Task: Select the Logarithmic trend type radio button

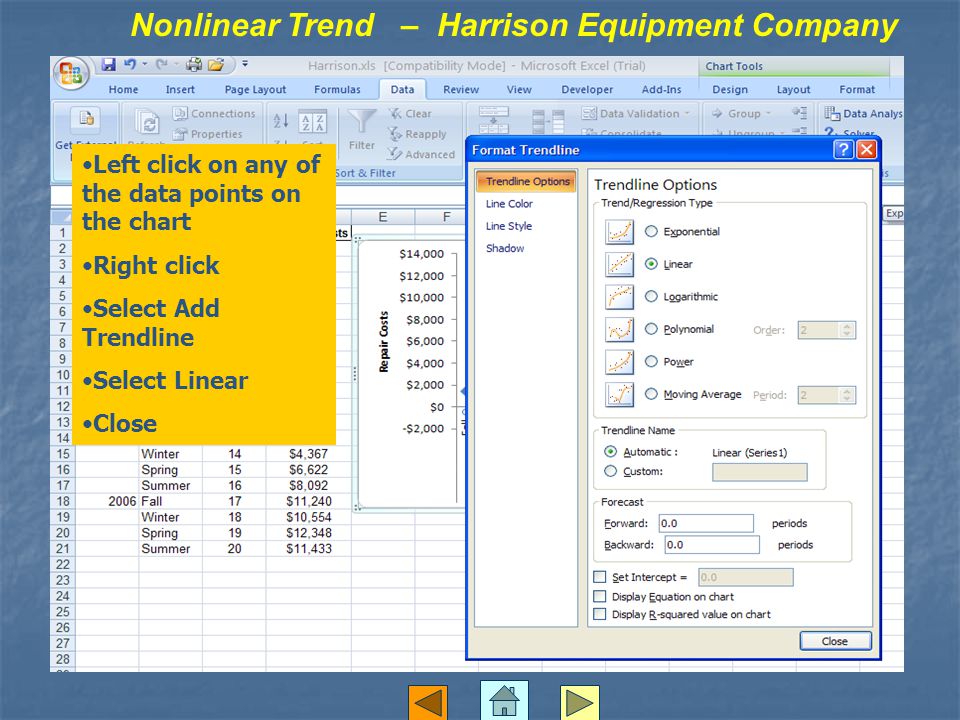Action: (651, 296)
